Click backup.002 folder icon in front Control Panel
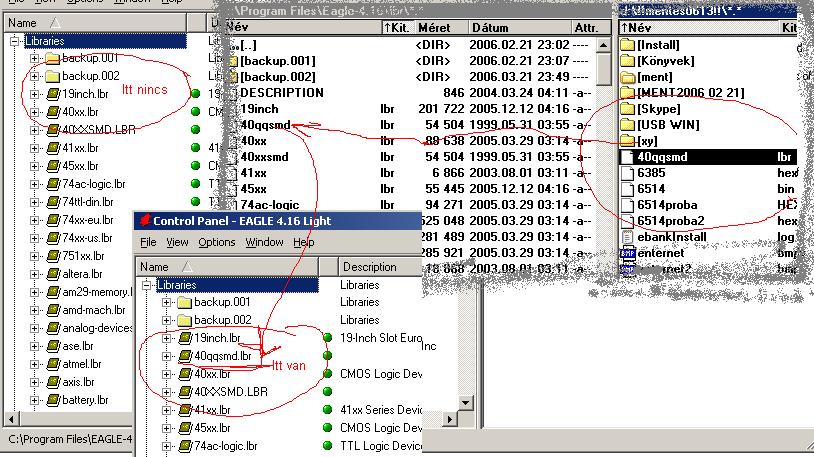The image size is (814, 457). pyautogui.click(x=184, y=320)
